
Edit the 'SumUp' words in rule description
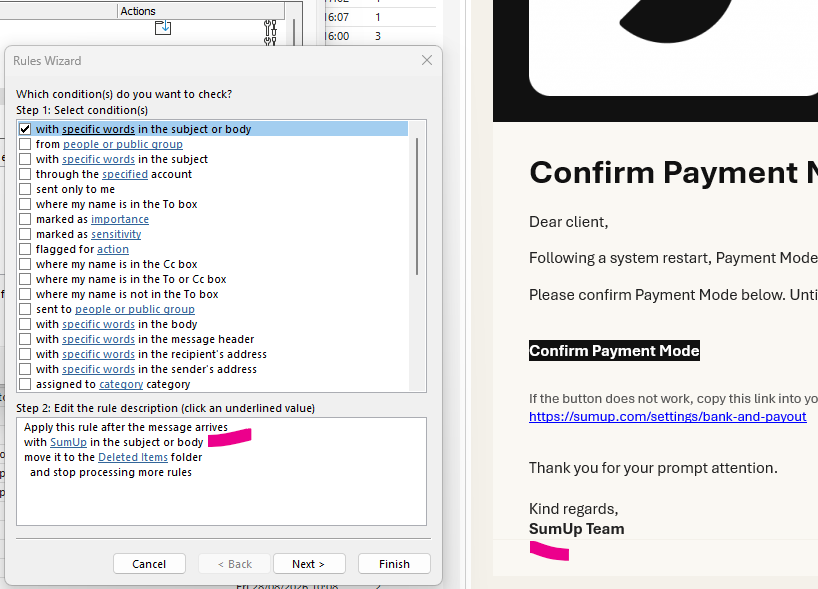click(x=68, y=442)
